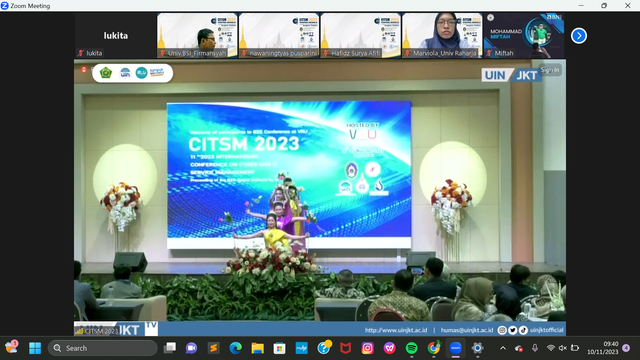The width and height of the screenshot is (640, 360).
Task: Click the UIN JKT logo on shared video
Action: click(511, 75)
